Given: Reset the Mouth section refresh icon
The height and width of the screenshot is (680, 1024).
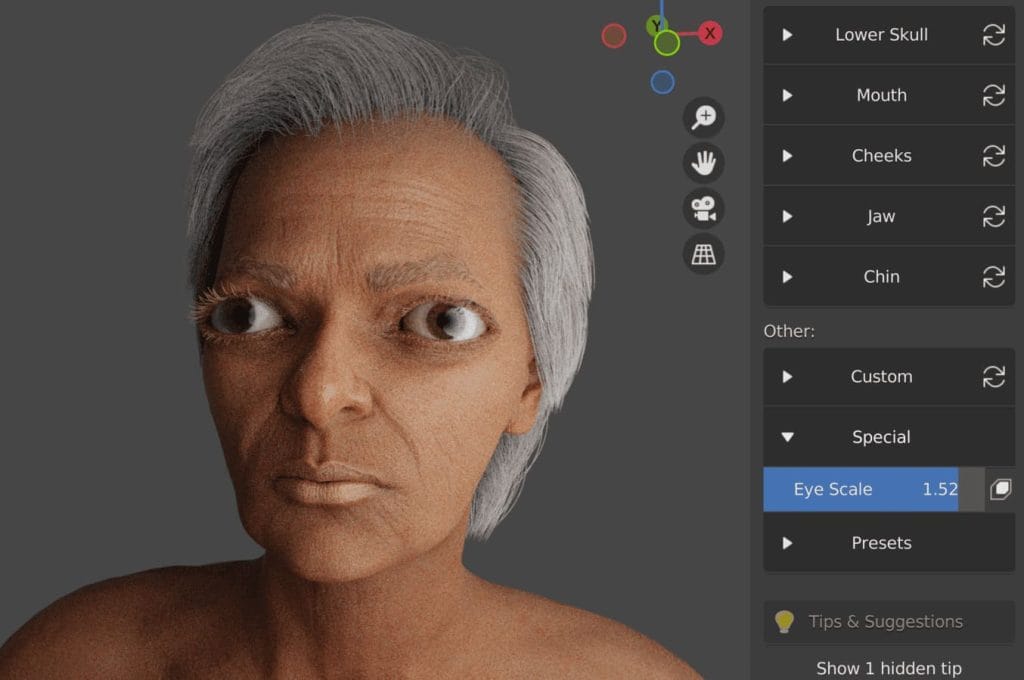Looking at the screenshot, I should click(993, 95).
